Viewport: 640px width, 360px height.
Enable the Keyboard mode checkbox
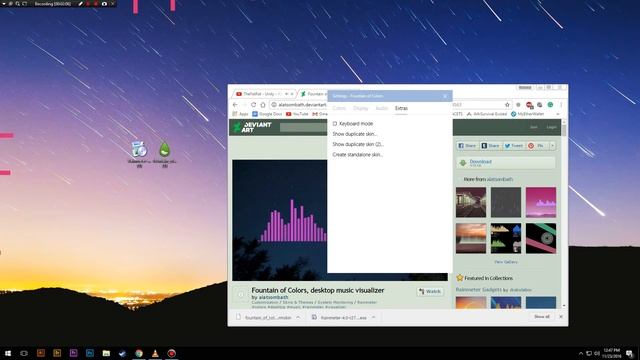(335, 124)
